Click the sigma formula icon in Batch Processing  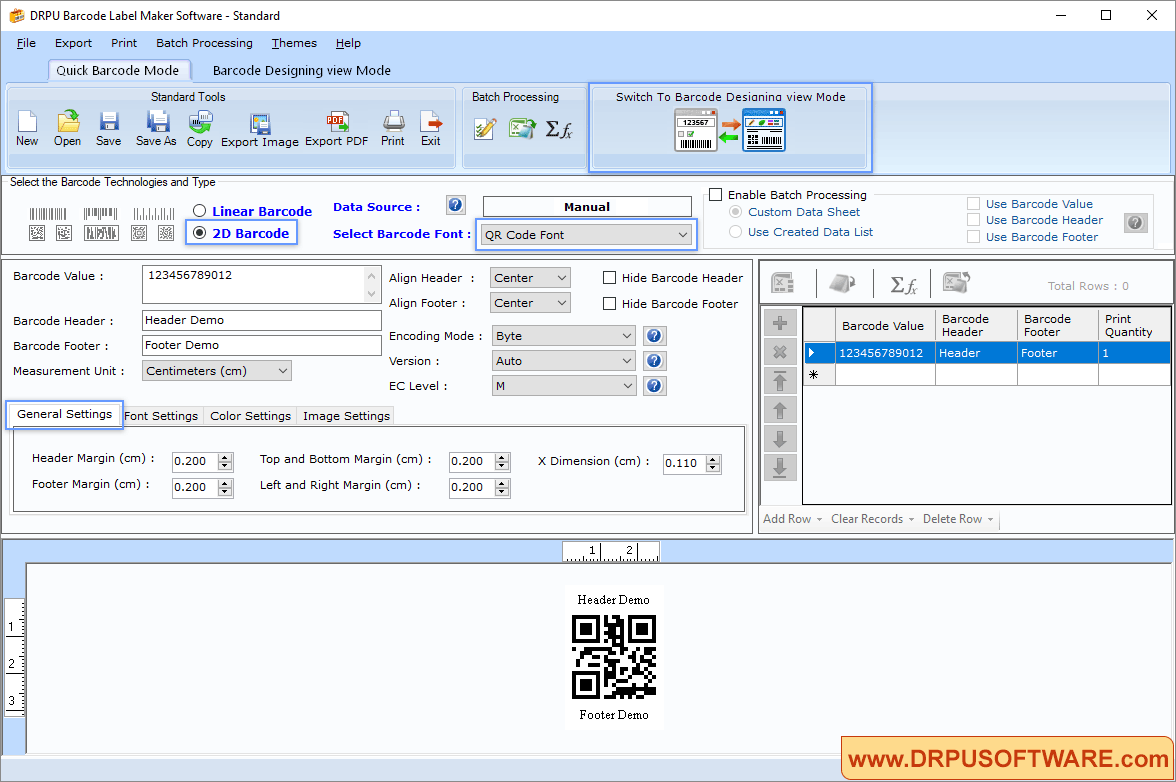click(x=559, y=129)
